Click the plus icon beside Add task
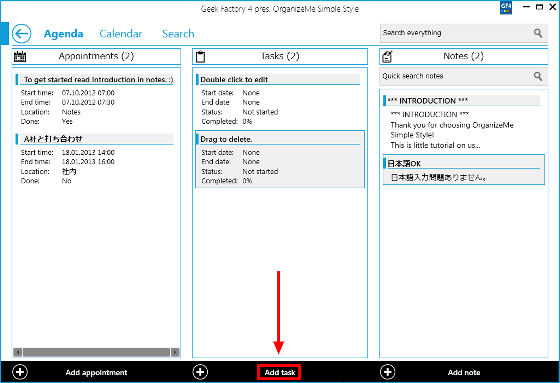The image size is (560, 383). click(200, 372)
